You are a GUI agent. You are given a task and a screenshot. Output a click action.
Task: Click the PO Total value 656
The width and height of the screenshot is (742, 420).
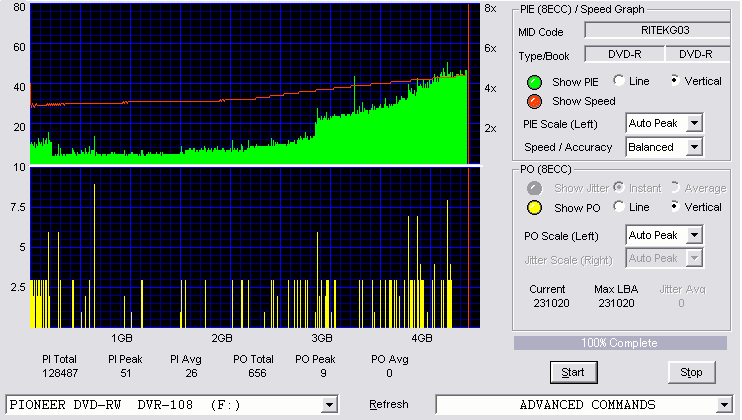tap(257, 373)
